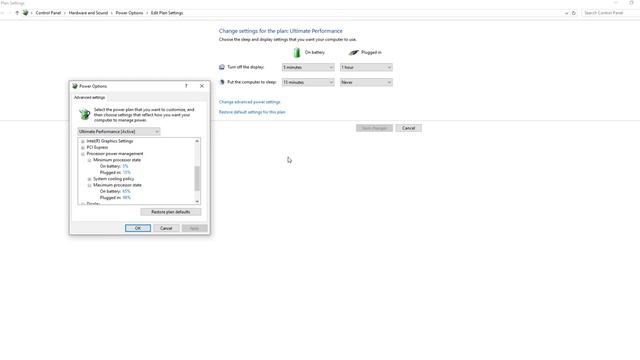This screenshot has height=360, width=640.
Task: Click the plug icon next to Plugged in
Action: click(x=353, y=53)
